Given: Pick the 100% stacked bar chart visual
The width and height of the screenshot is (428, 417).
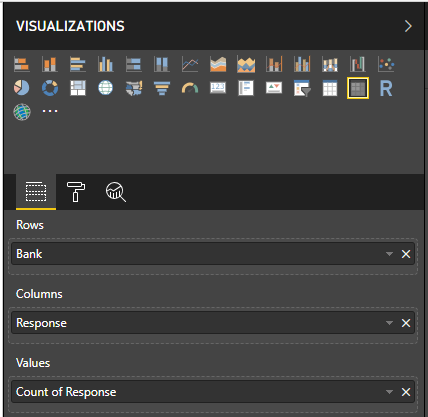Looking at the screenshot, I should tap(134, 64).
